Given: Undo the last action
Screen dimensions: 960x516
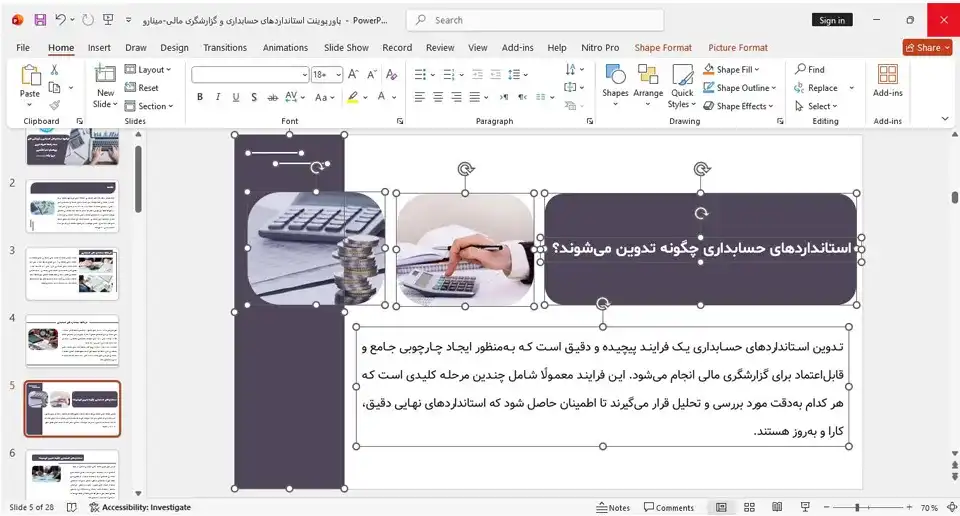Looking at the screenshot, I should coord(60,20).
